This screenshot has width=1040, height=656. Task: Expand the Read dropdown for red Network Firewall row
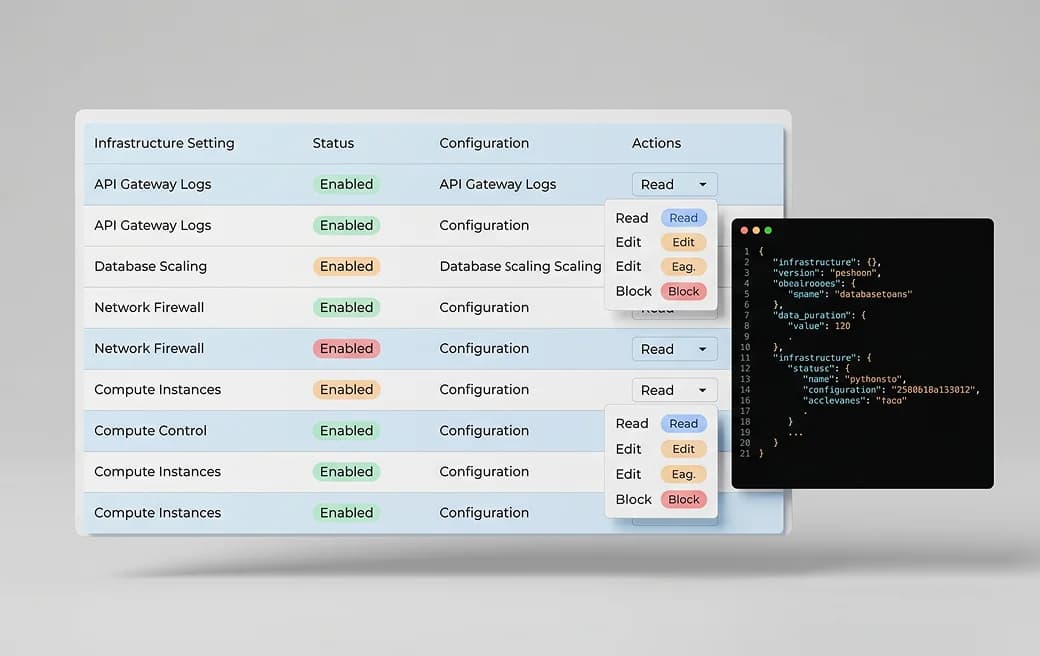tap(674, 349)
